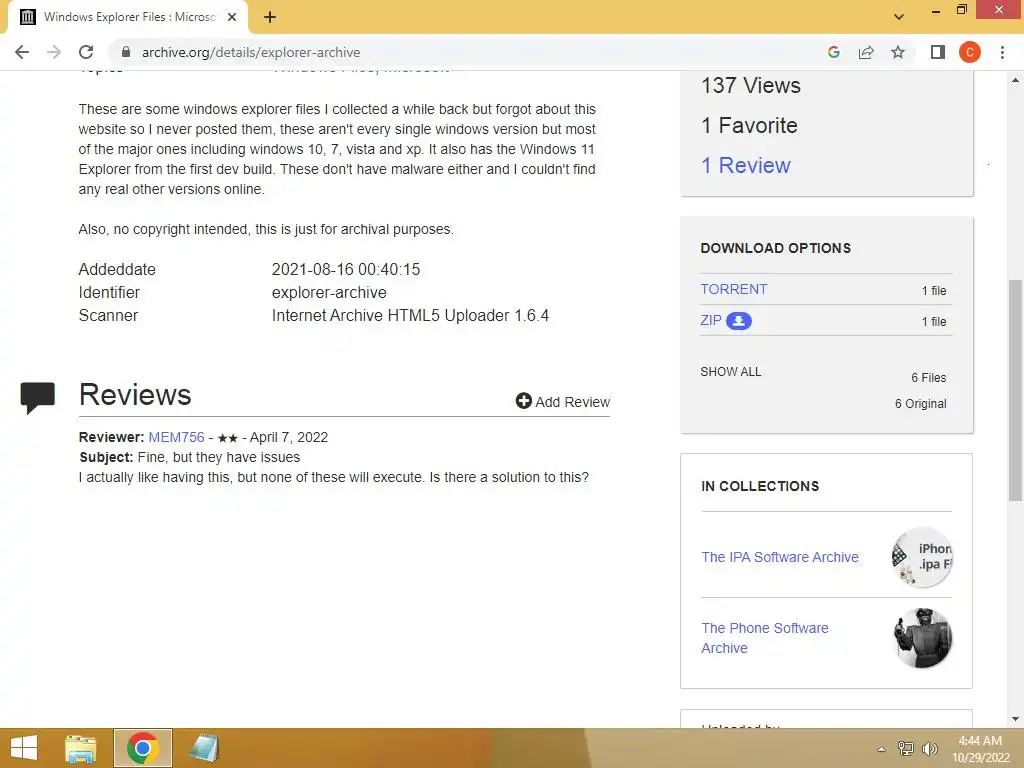Click the page vertical scrollbar thumb
The image size is (1024, 768).
click(1015, 390)
